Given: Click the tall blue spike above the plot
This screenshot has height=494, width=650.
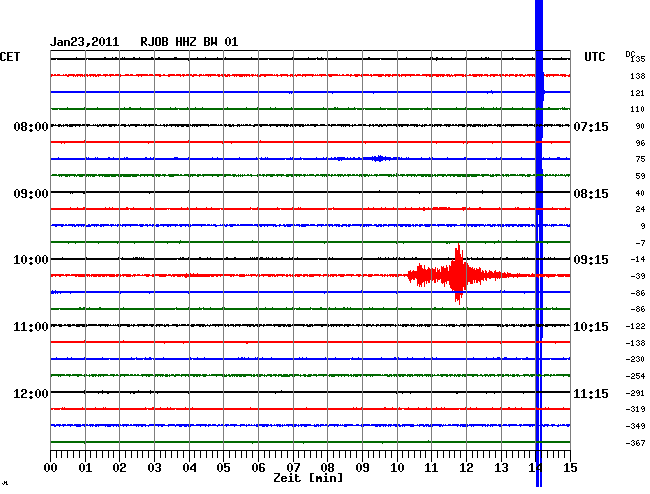Looking at the screenshot, I should point(539,25).
